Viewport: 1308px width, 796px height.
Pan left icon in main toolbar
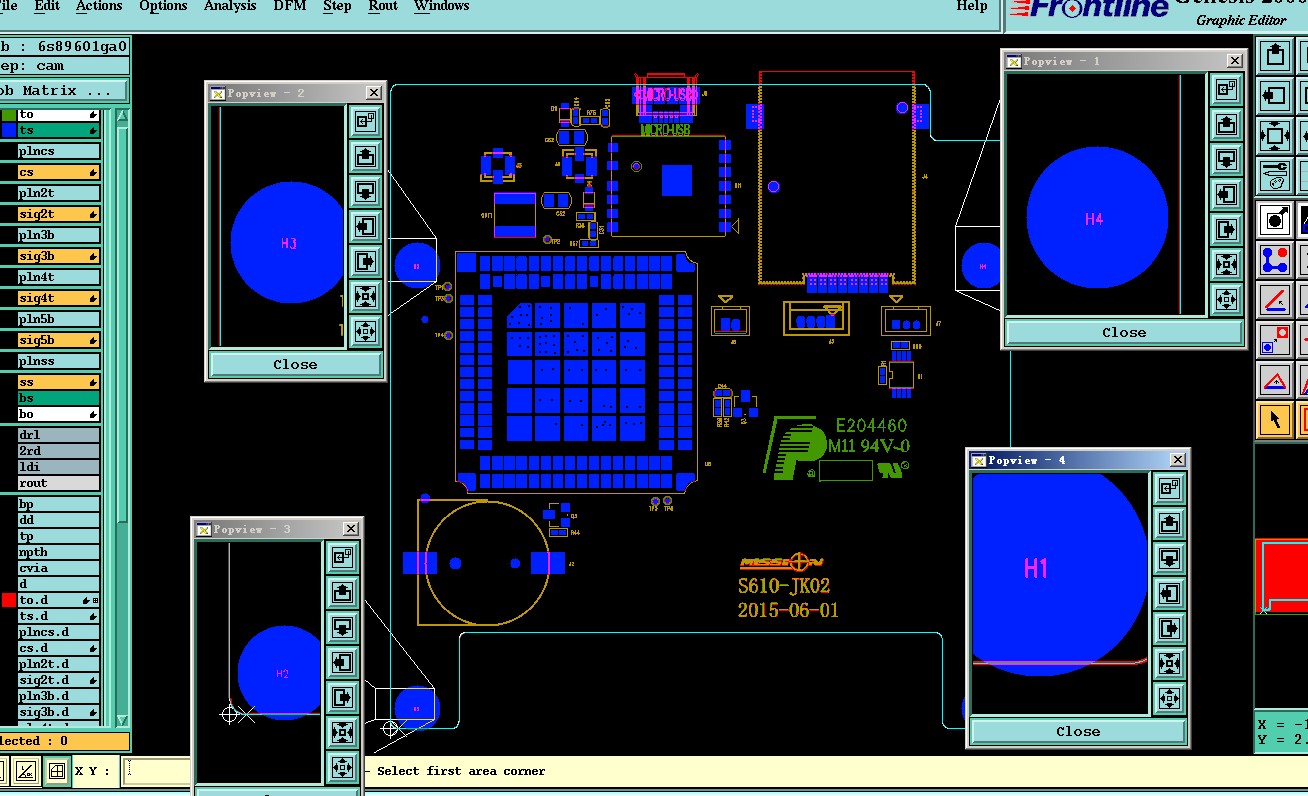click(1274, 96)
